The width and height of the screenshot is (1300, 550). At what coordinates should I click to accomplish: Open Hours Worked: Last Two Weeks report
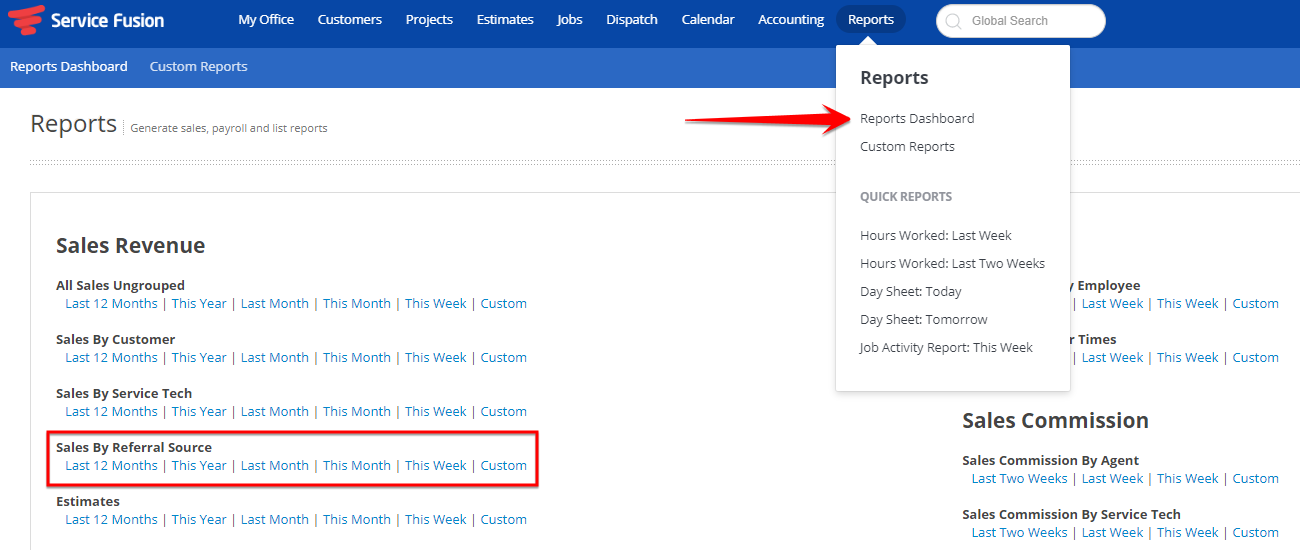click(952, 264)
